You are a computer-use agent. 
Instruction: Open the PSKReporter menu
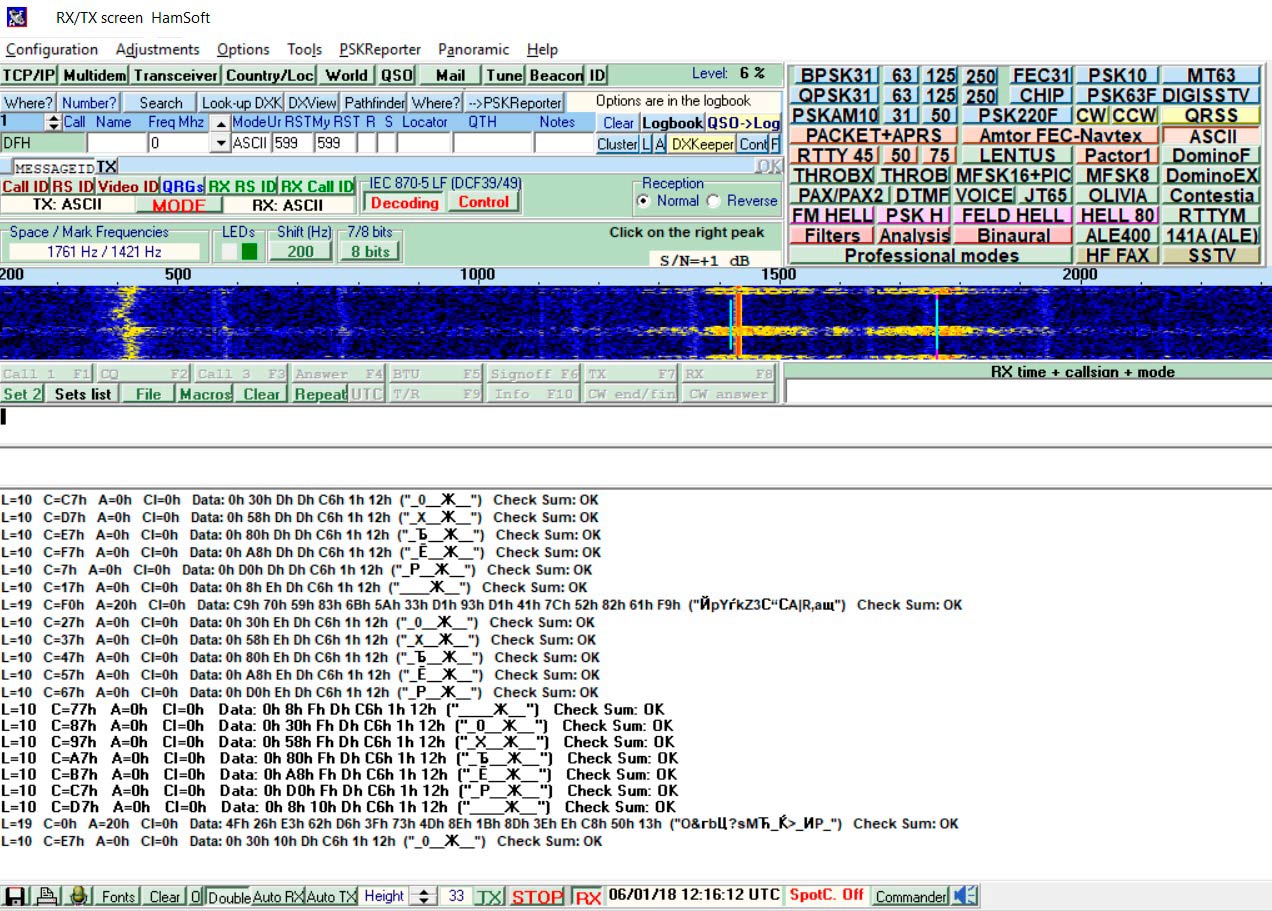pyautogui.click(x=380, y=49)
